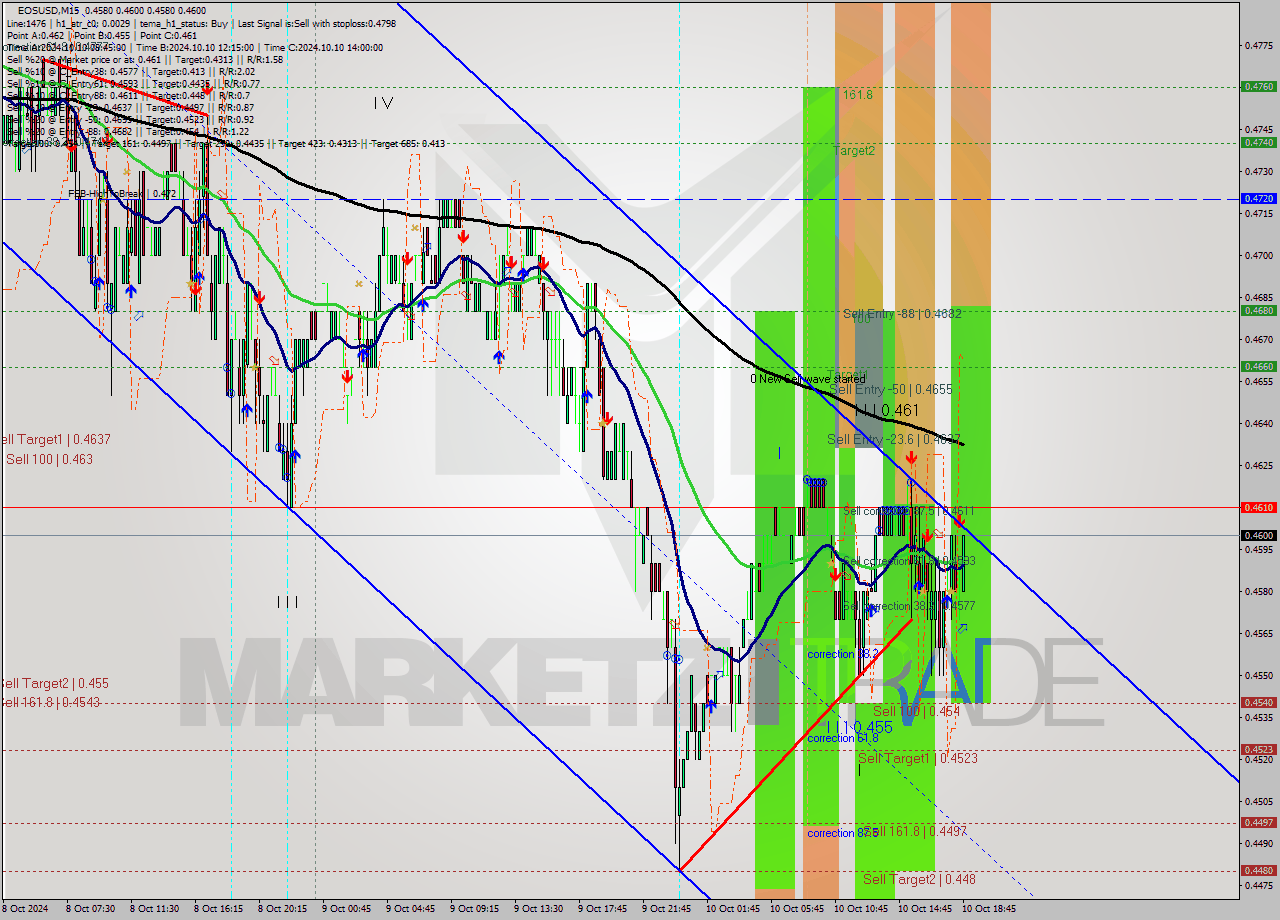Click the 9 Oct 00:45 time label
The height and width of the screenshot is (920, 1280).
[346, 909]
